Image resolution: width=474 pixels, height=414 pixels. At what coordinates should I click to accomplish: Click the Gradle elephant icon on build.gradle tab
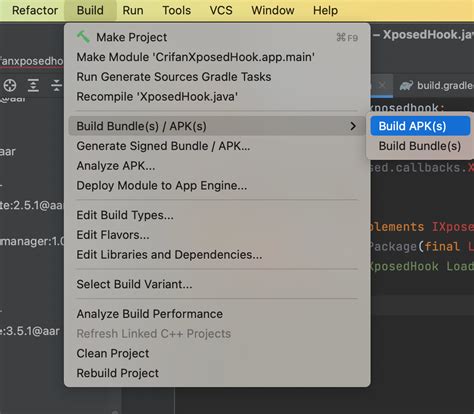(406, 86)
